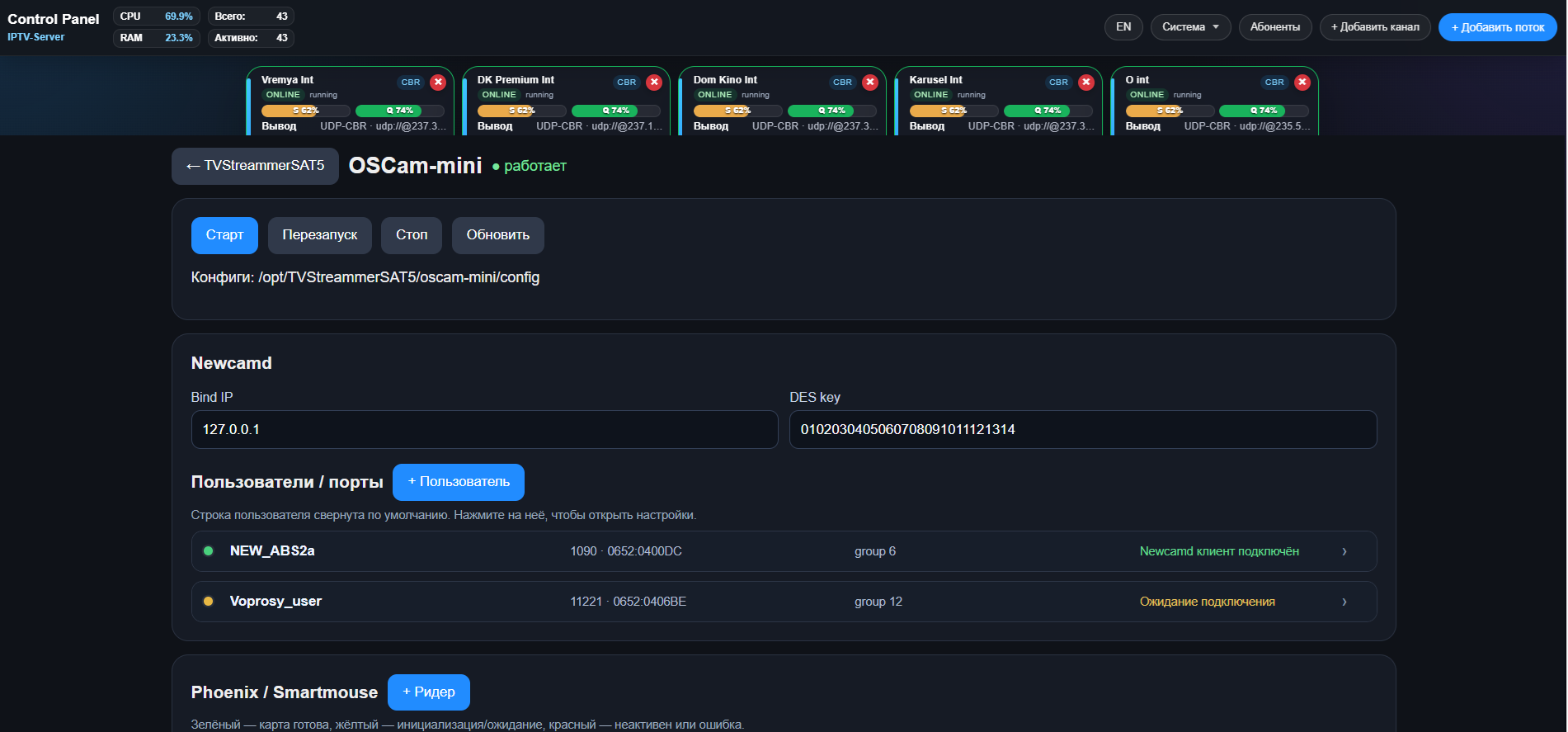The height and width of the screenshot is (732, 1568).
Task: Click Активно: 43 counter
Action: click(x=251, y=38)
